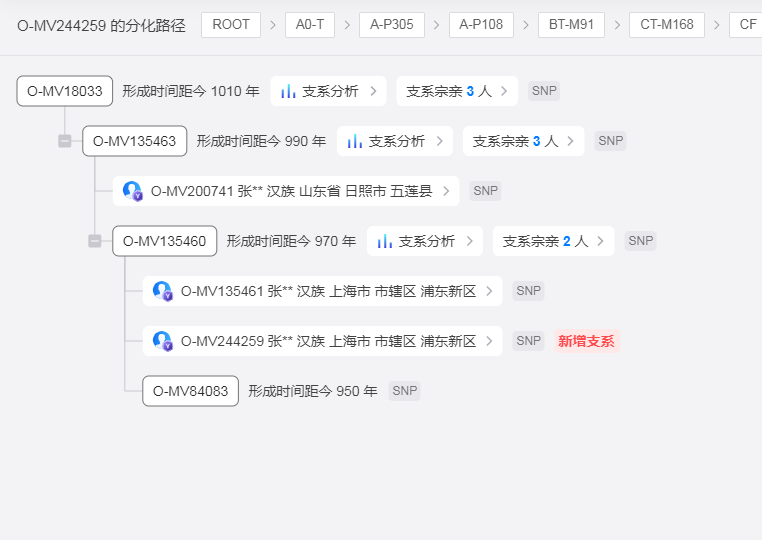
Task: Click user avatar icon for O-MV135461
Action: point(162,291)
